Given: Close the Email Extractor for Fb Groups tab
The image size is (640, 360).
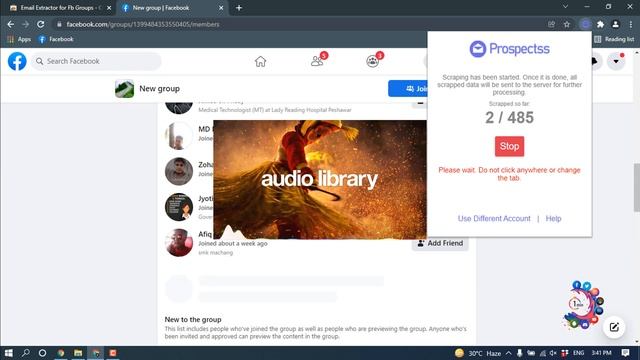Looking at the screenshot, I should [x=109, y=8].
